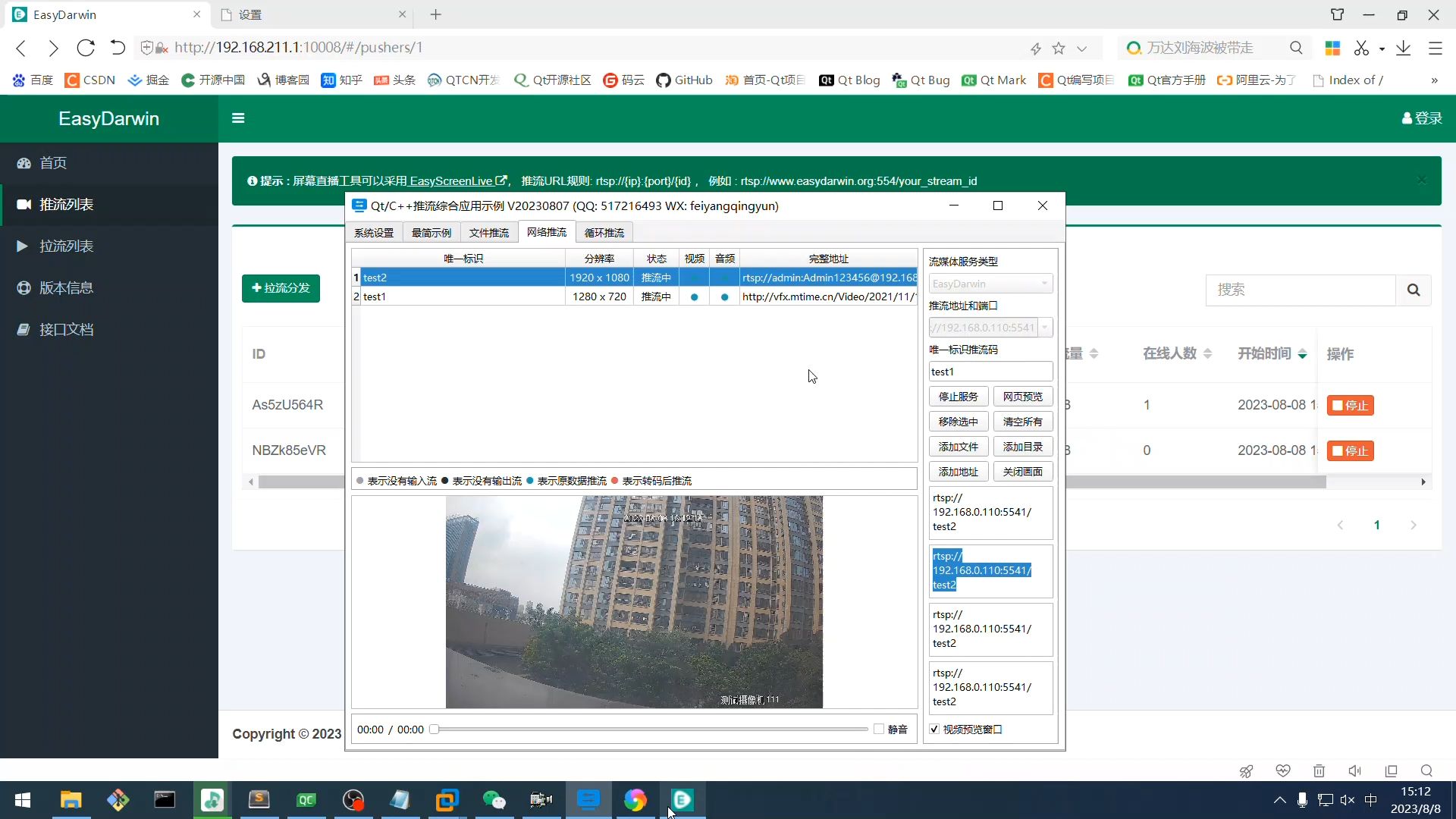1456x819 pixels.
Task: Click the 添加文件 button
Action: 959,447
